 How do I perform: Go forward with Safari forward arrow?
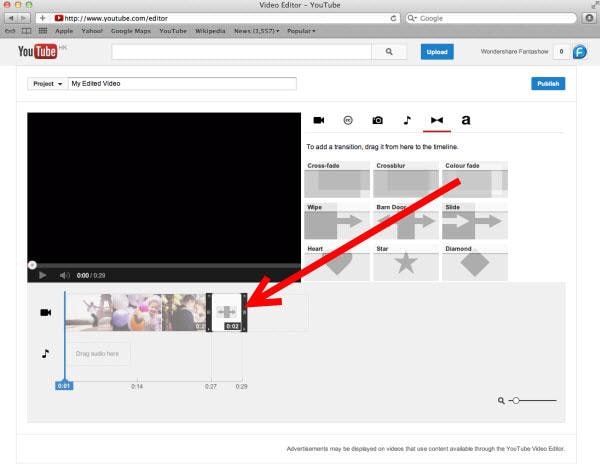coord(24,18)
